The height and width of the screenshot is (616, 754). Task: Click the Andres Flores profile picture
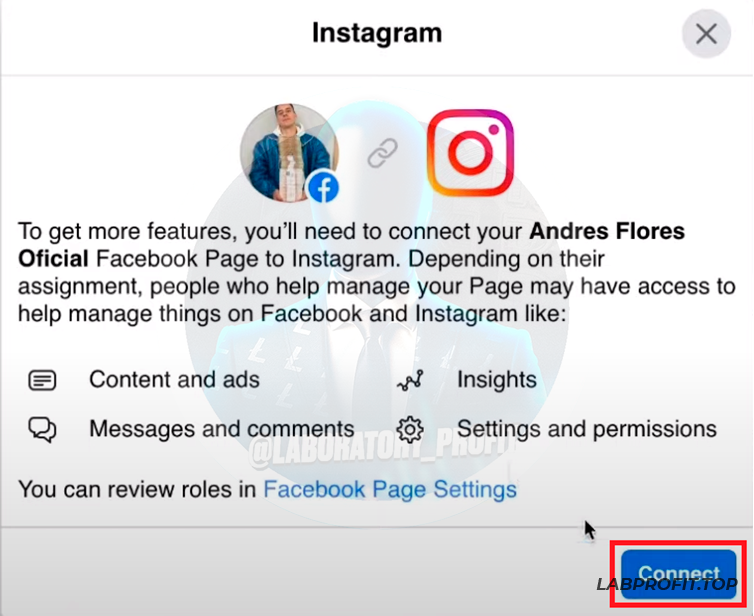click(x=289, y=152)
